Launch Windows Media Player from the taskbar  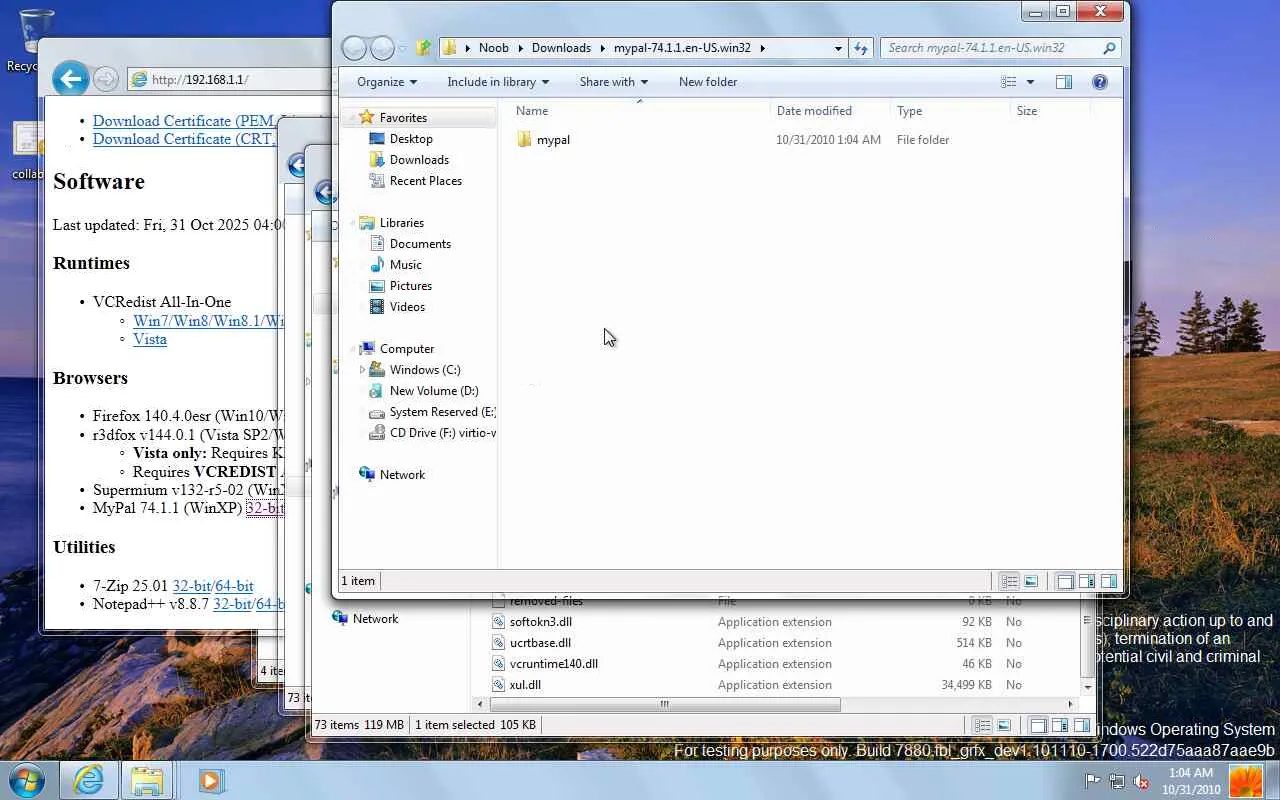coord(210,780)
